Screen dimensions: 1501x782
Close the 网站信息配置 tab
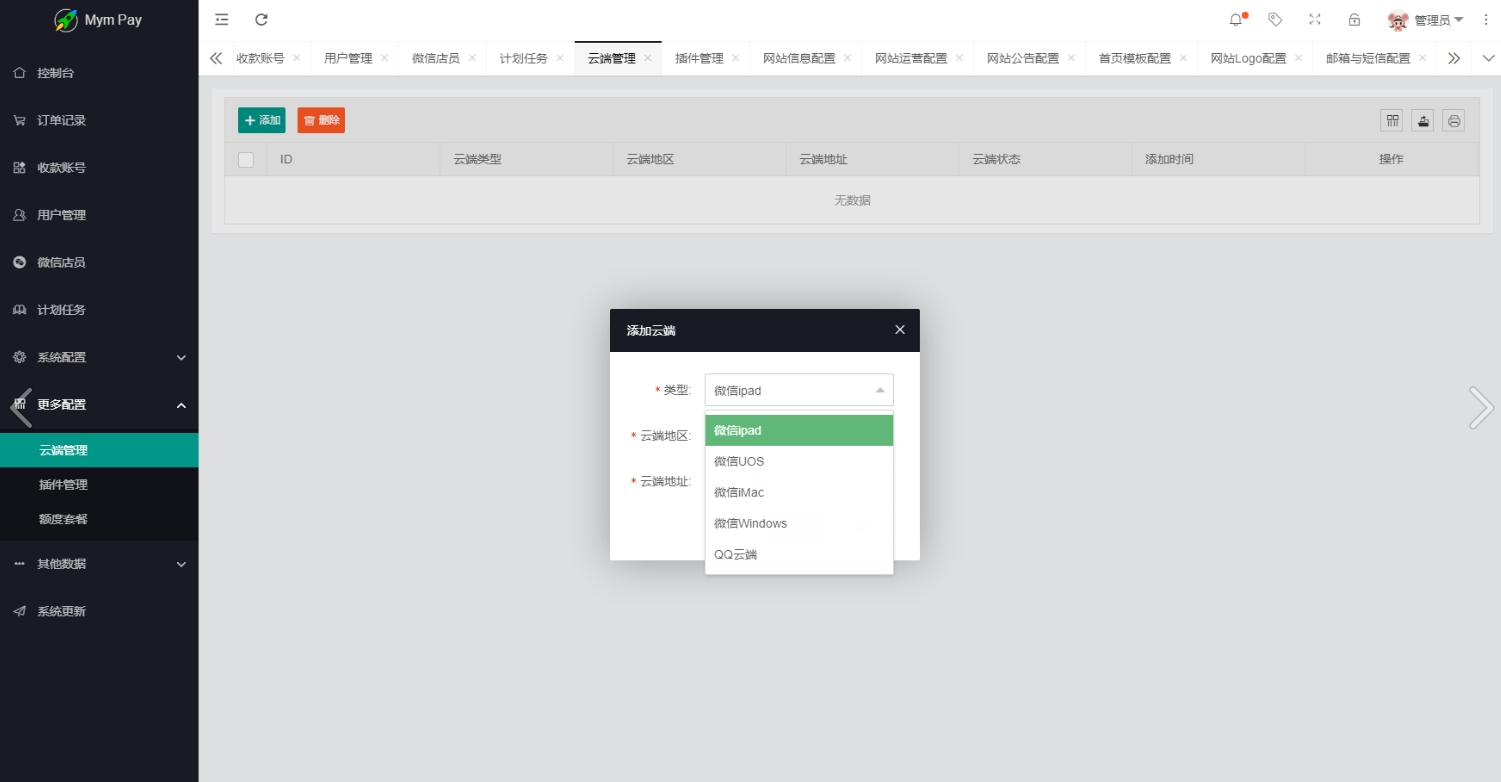(x=848, y=58)
